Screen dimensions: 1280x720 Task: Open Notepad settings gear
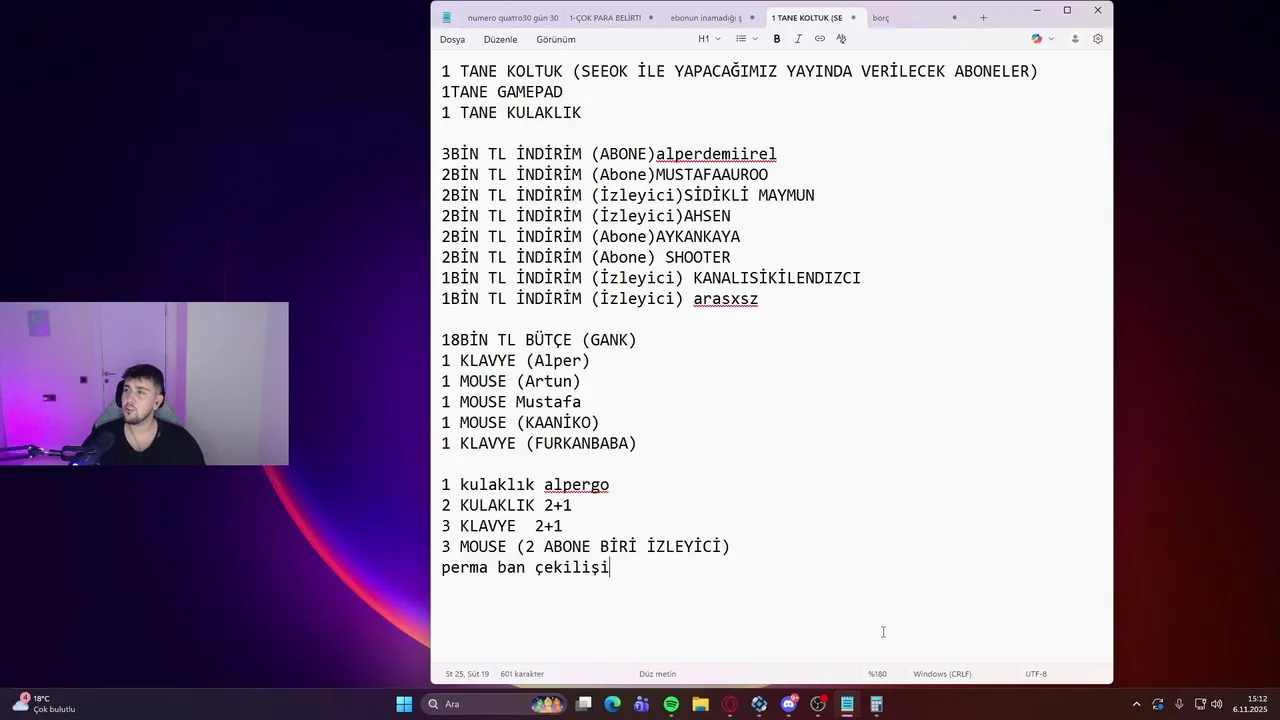(1098, 39)
